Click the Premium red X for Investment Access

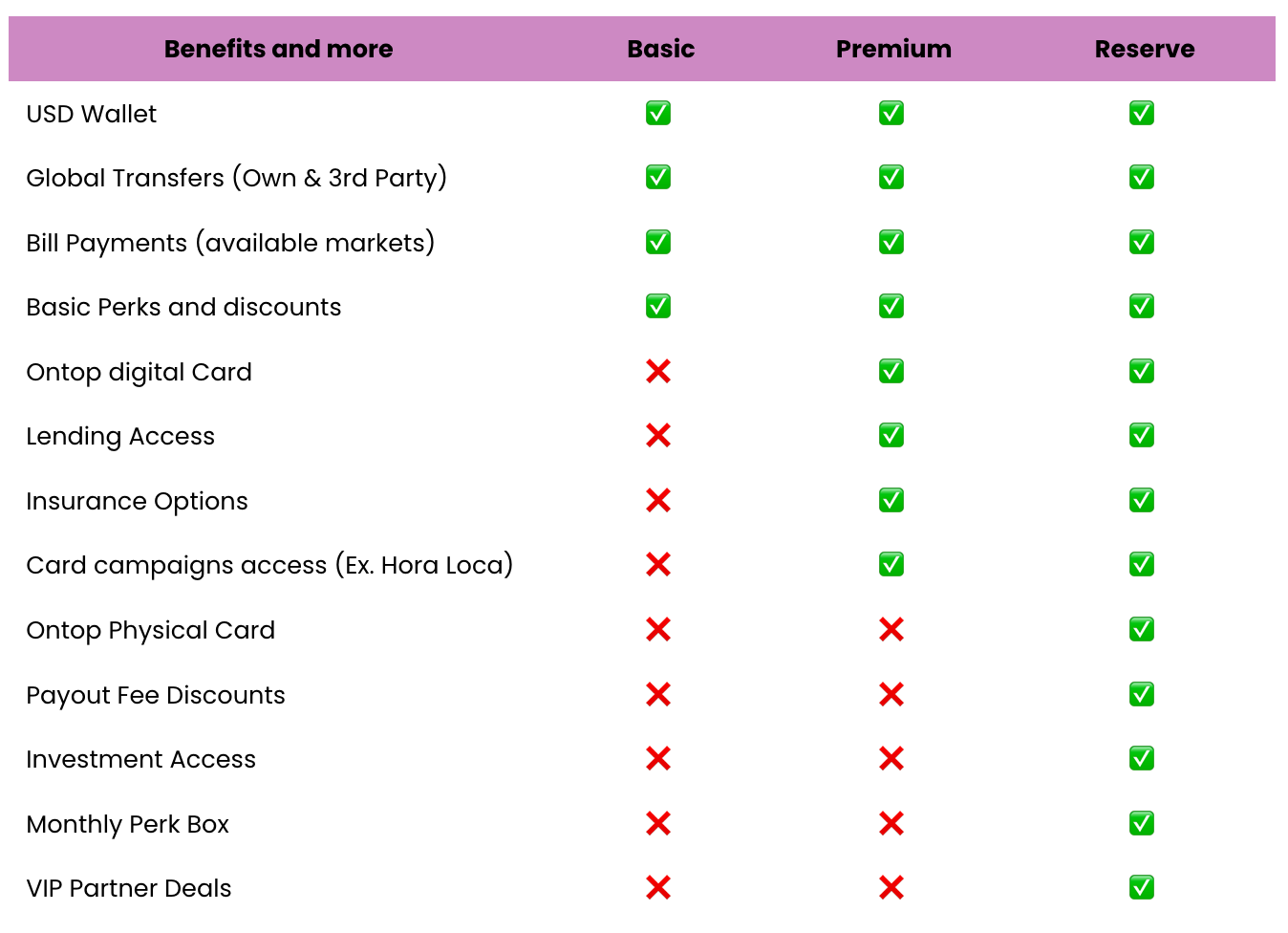pyautogui.click(x=891, y=758)
